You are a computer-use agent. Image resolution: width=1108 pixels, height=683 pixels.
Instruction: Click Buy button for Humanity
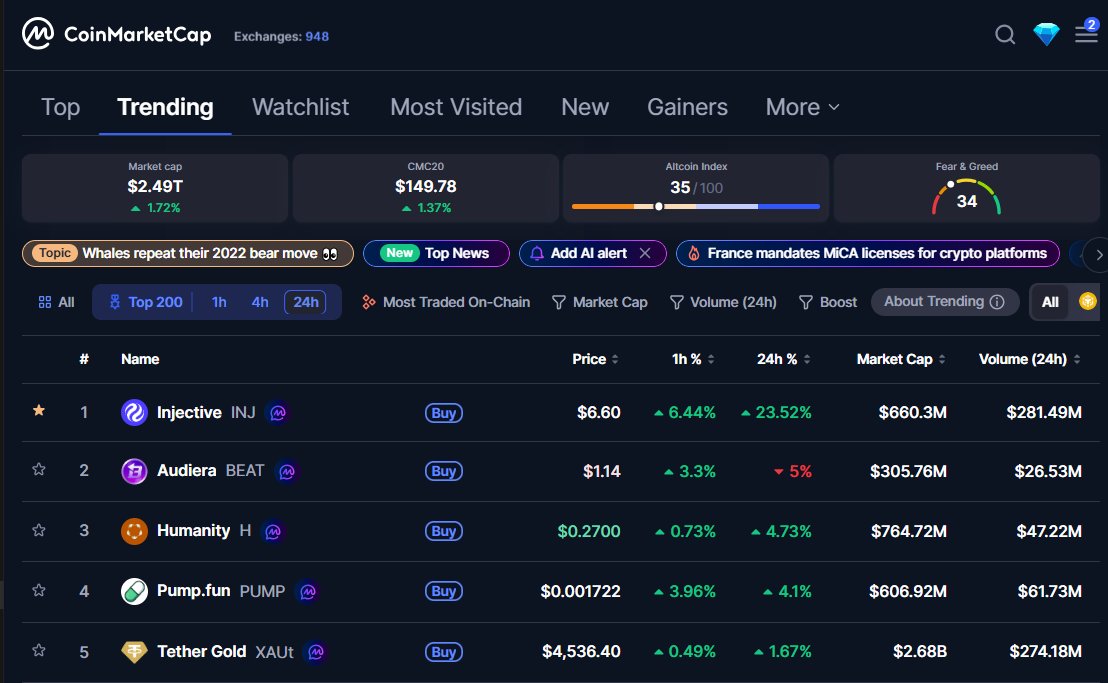click(444, 531)
